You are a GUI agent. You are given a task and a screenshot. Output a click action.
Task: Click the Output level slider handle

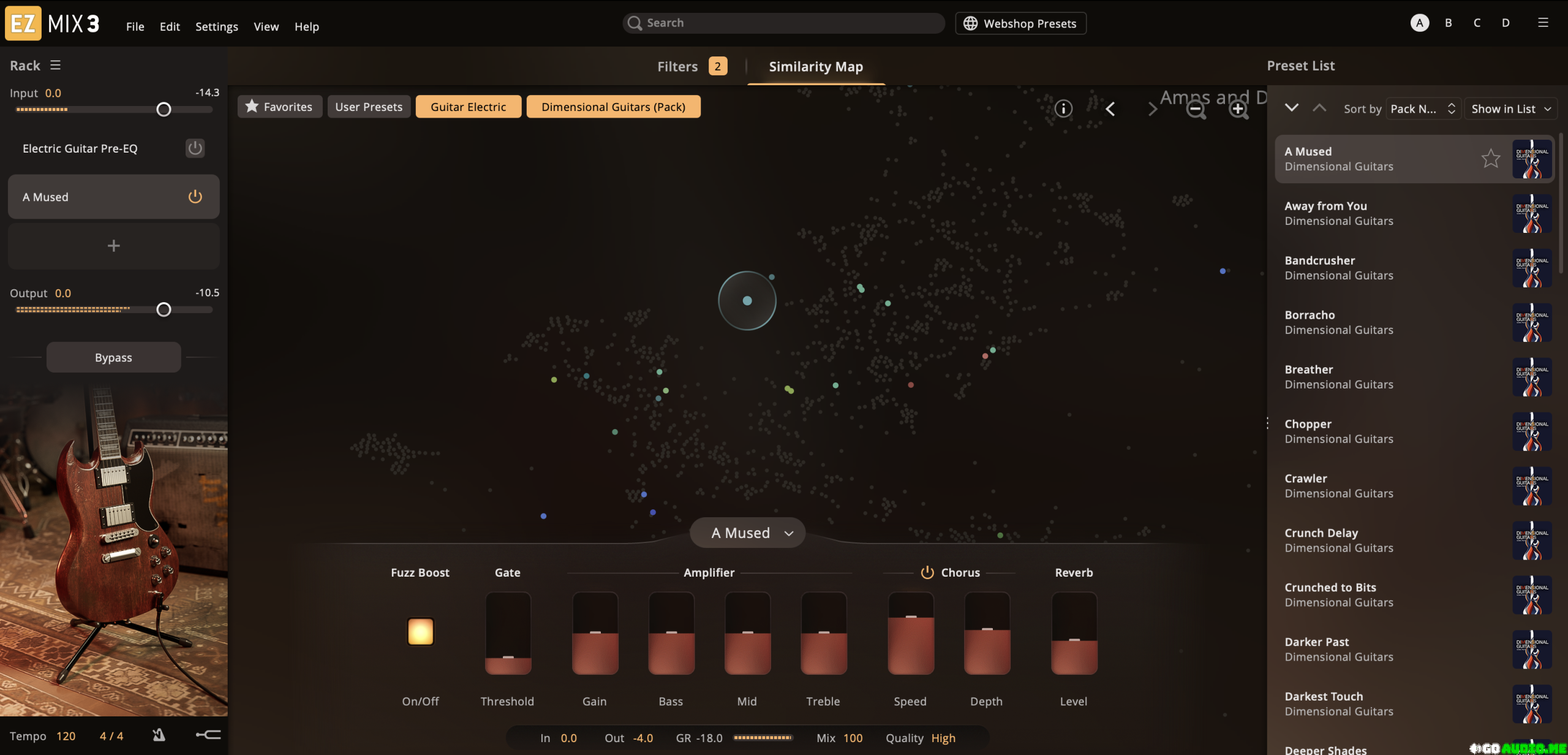click(x=164, y=309)
